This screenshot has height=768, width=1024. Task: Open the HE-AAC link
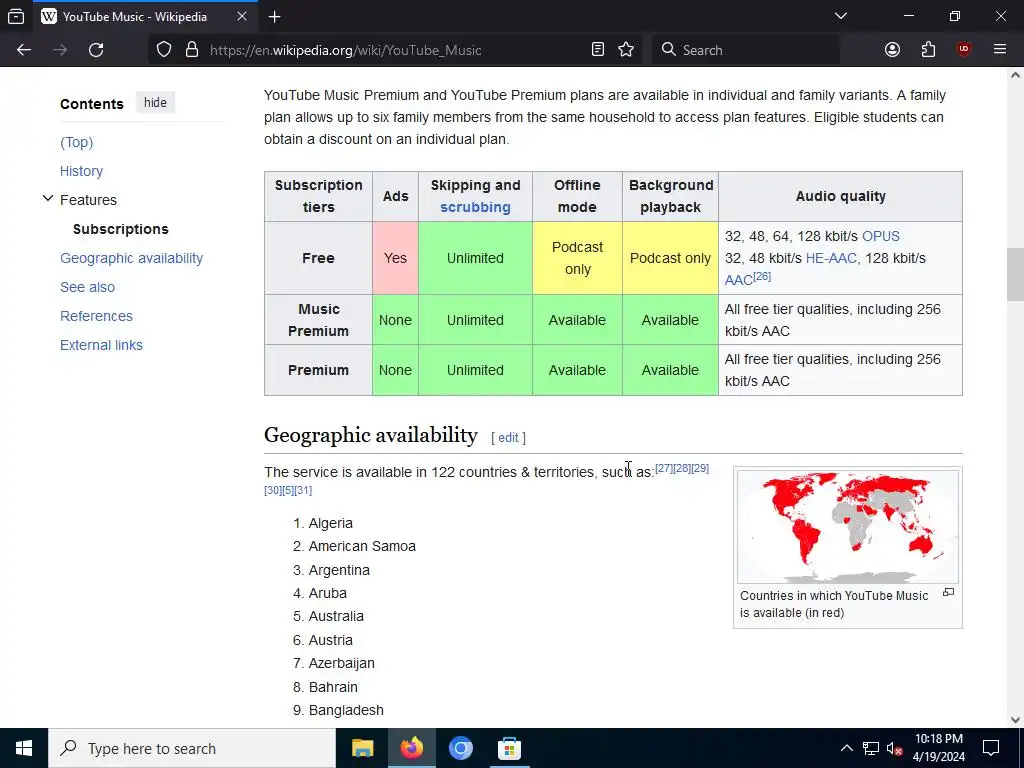[831, 258]
